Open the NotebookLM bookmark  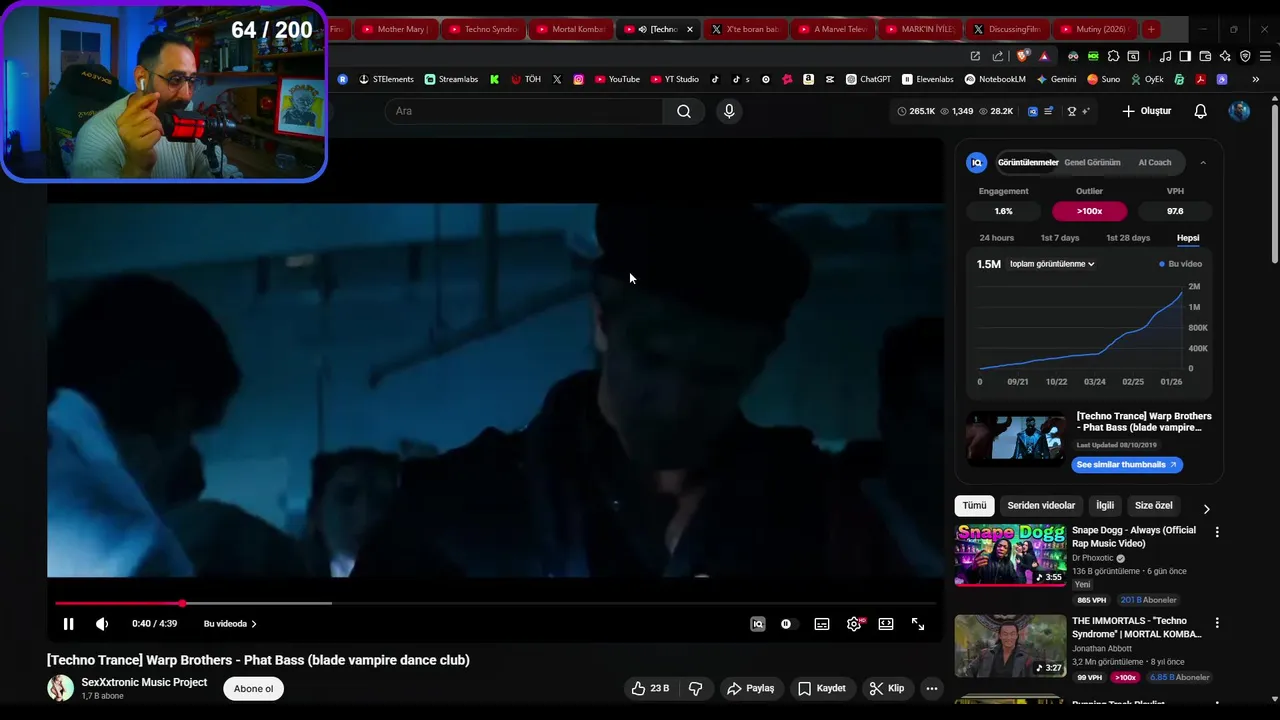pos(995,79)
